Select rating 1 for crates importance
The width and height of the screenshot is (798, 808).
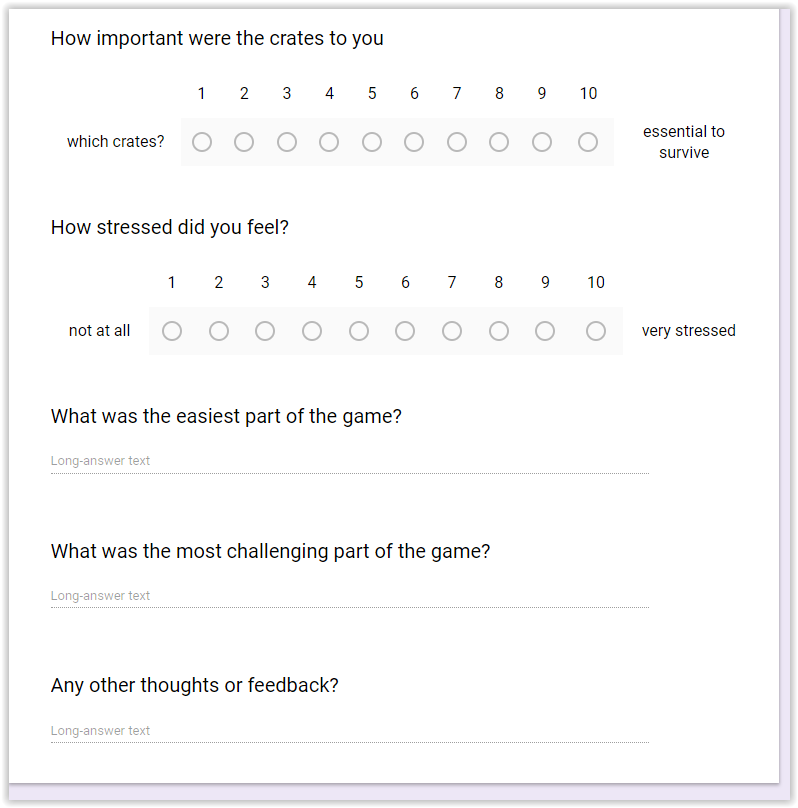coord(201,142)
